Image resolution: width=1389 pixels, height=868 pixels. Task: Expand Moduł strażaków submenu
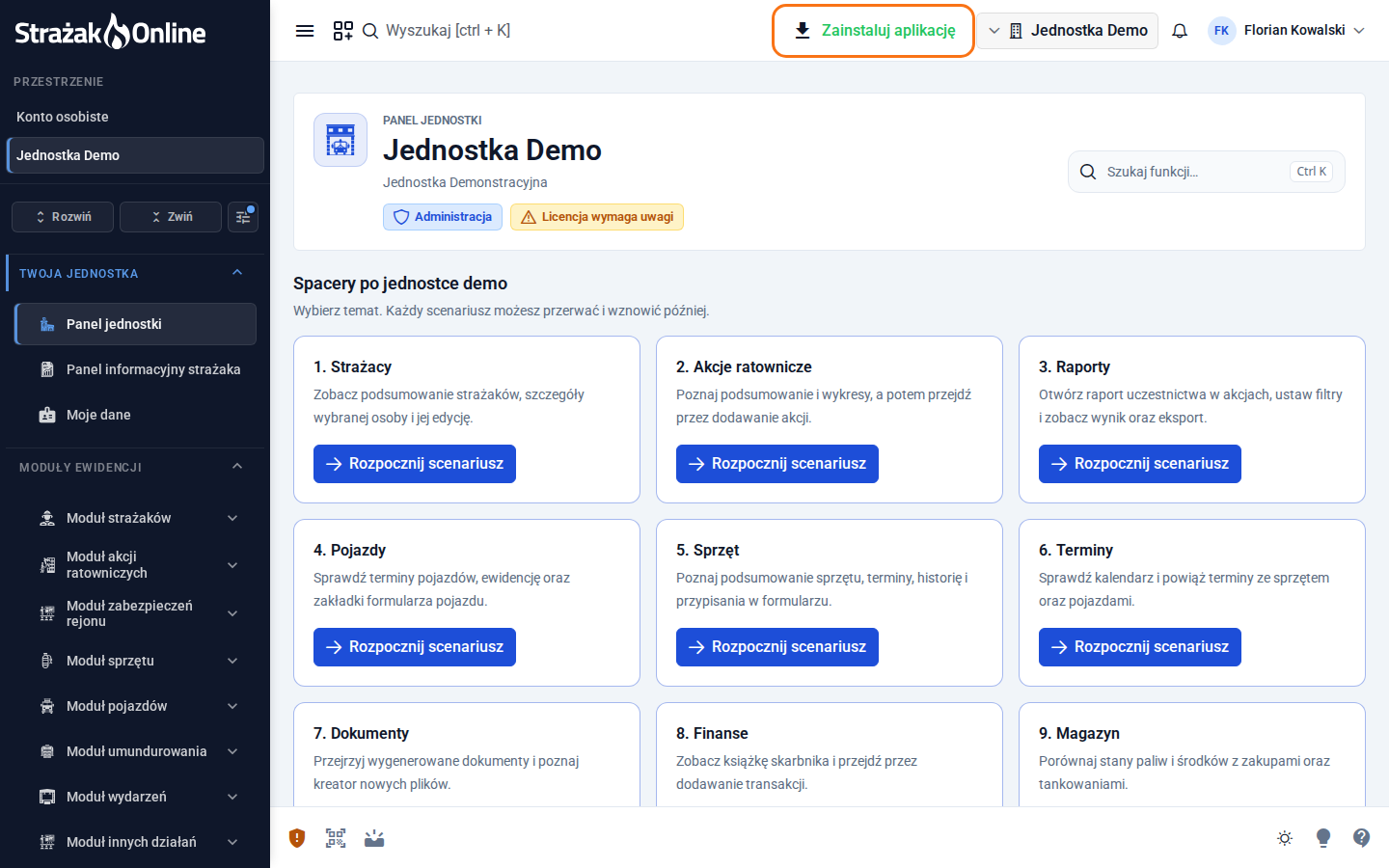[232, 518]
